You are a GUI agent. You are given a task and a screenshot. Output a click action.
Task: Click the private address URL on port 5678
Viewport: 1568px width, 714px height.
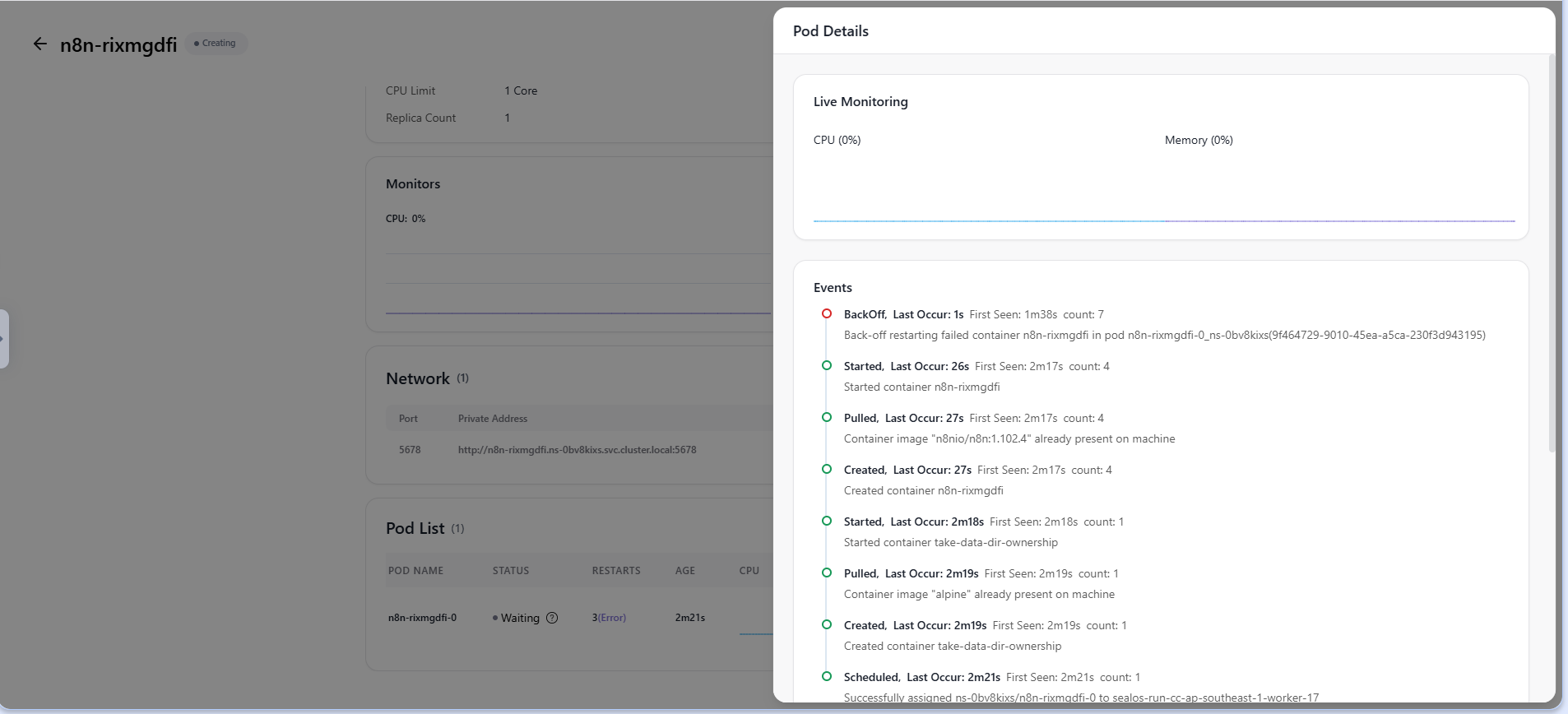click(x=577, y=450)
